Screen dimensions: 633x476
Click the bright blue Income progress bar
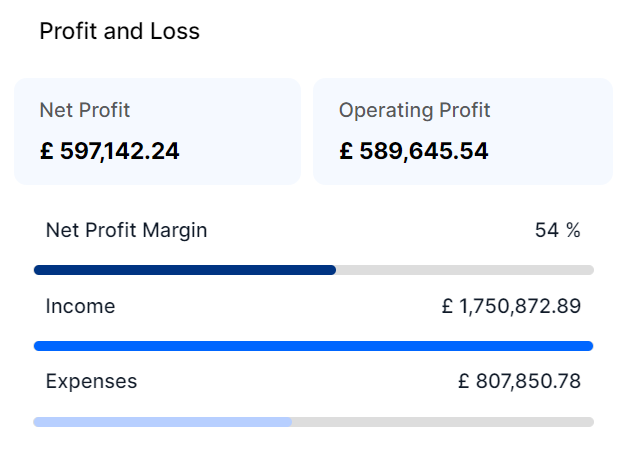click(x=313, y=346)
